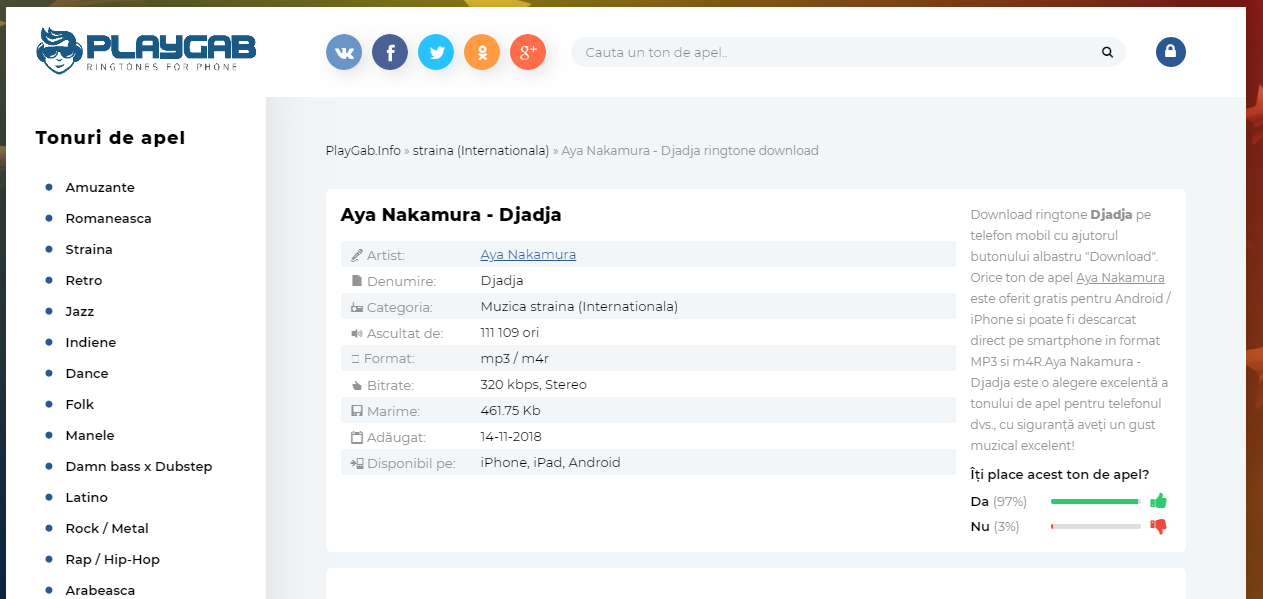Click the disk icon beside Marime
Screen dimensions: 1263x599
357,411
